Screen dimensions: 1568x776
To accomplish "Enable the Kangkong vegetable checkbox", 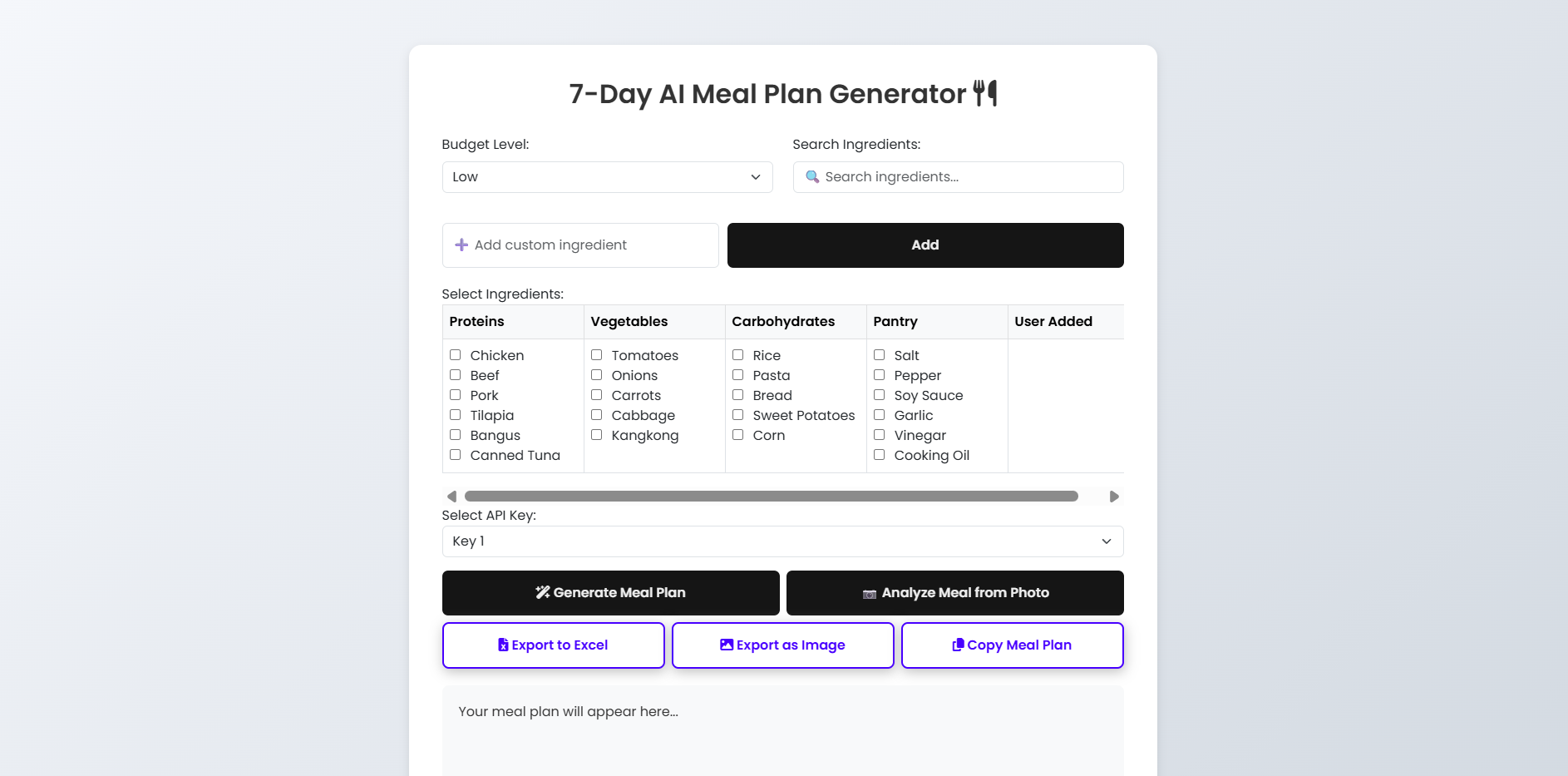I will pyautogui.click(x=596, y=434).
